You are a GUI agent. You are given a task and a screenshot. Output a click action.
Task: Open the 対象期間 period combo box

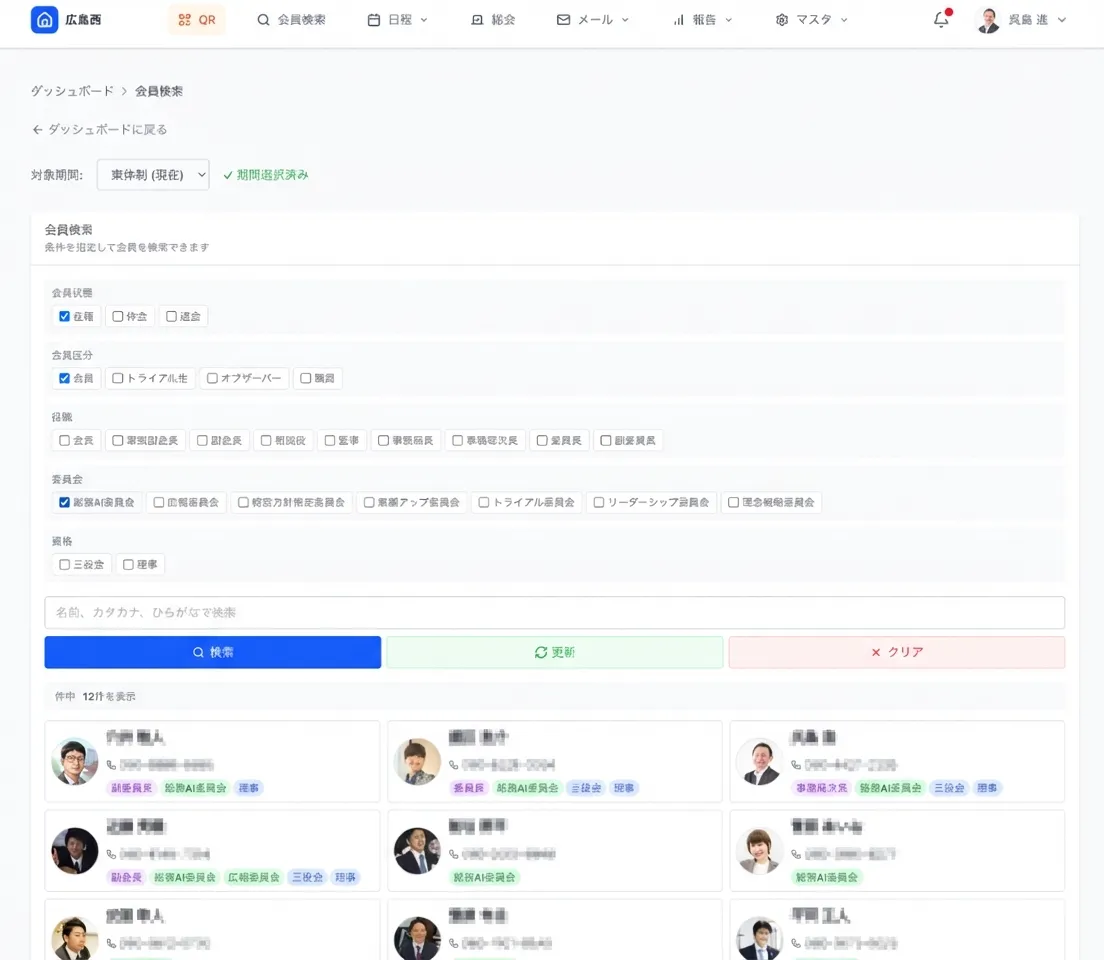coord(152,173)
